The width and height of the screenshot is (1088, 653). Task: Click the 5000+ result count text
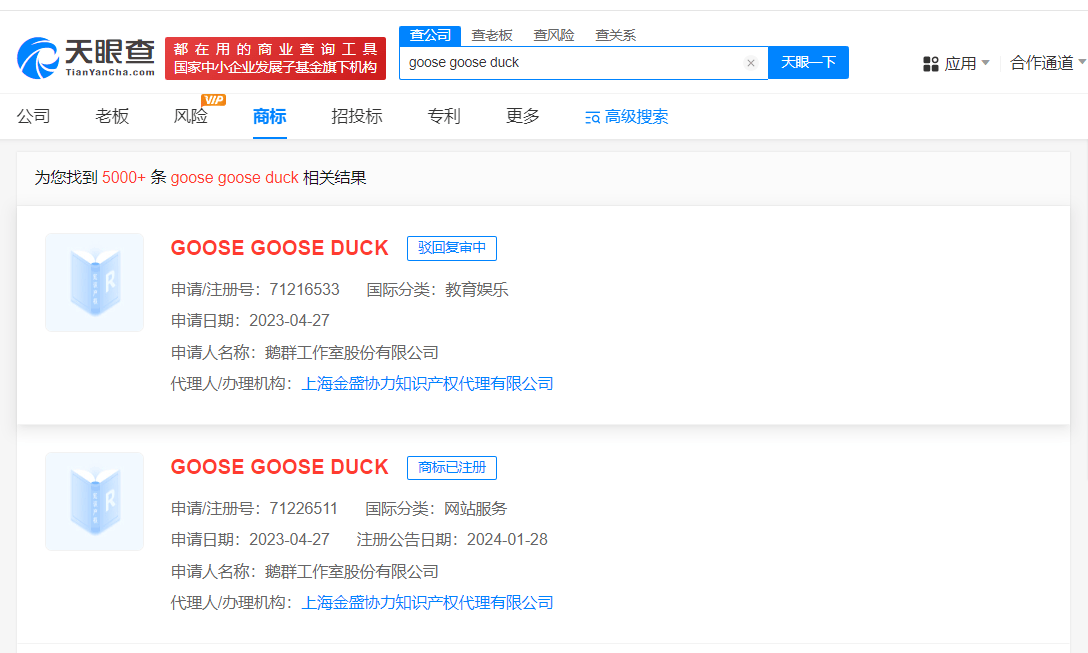124,178
